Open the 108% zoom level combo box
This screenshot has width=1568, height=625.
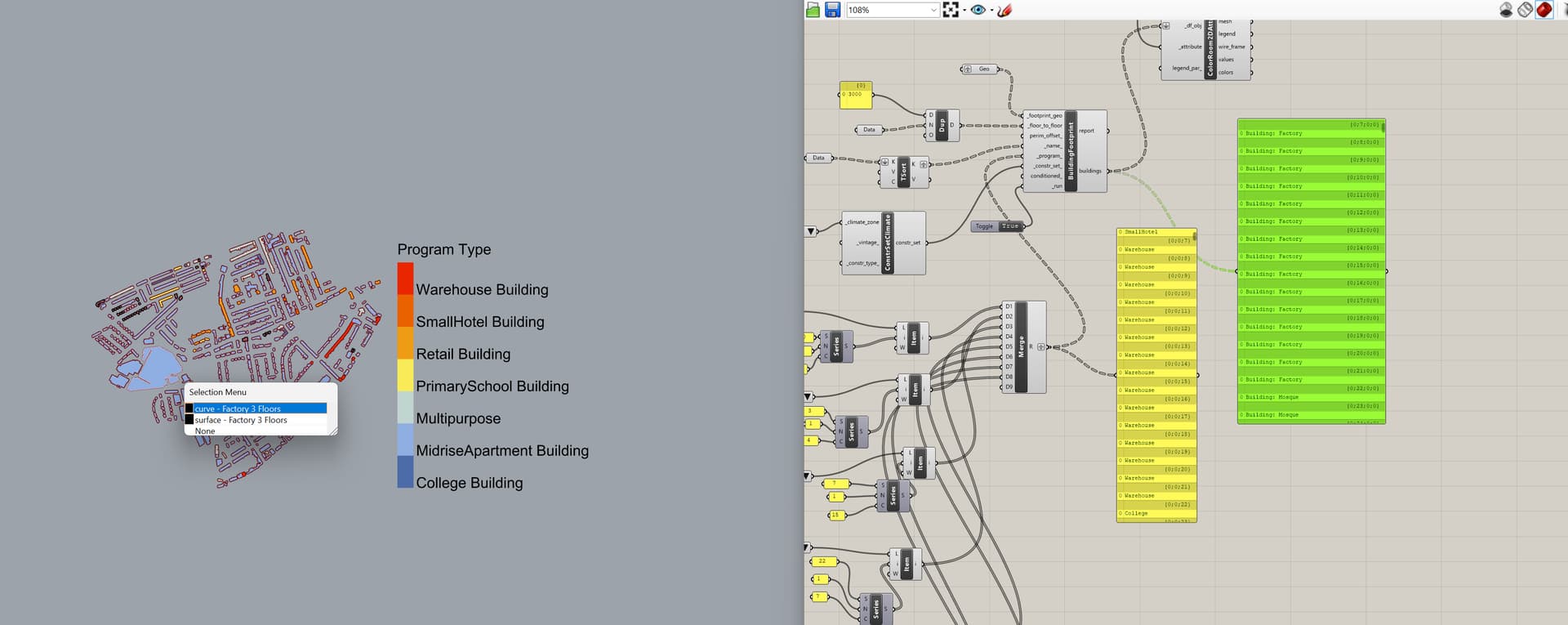[892, 10]
